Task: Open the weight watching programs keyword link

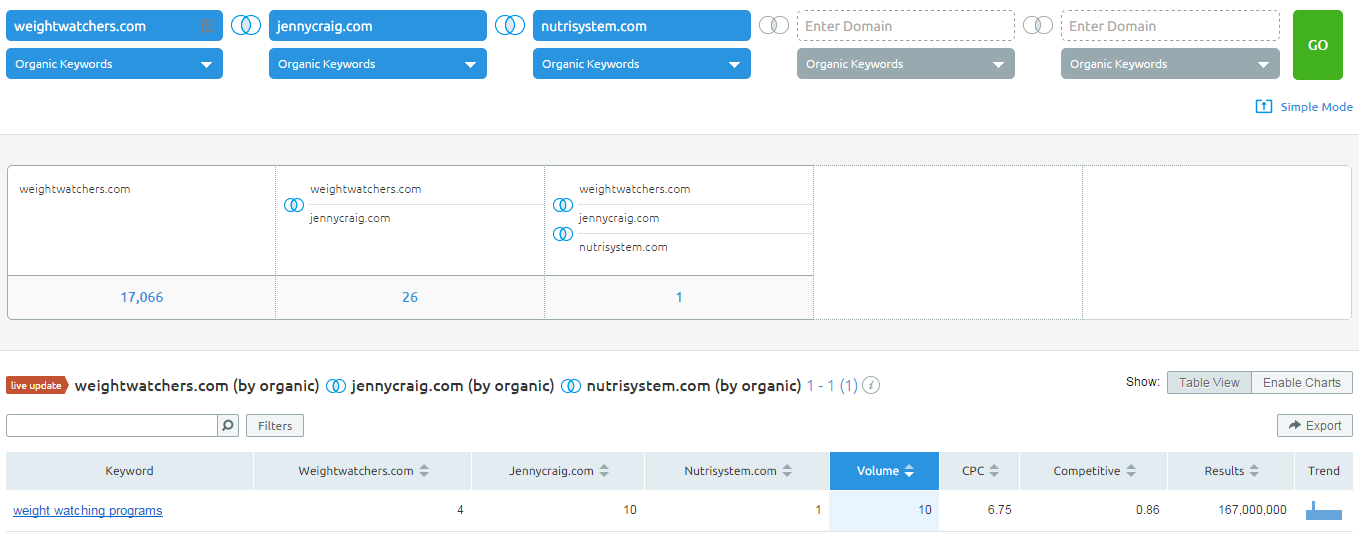Action: (x=87, y=511)
